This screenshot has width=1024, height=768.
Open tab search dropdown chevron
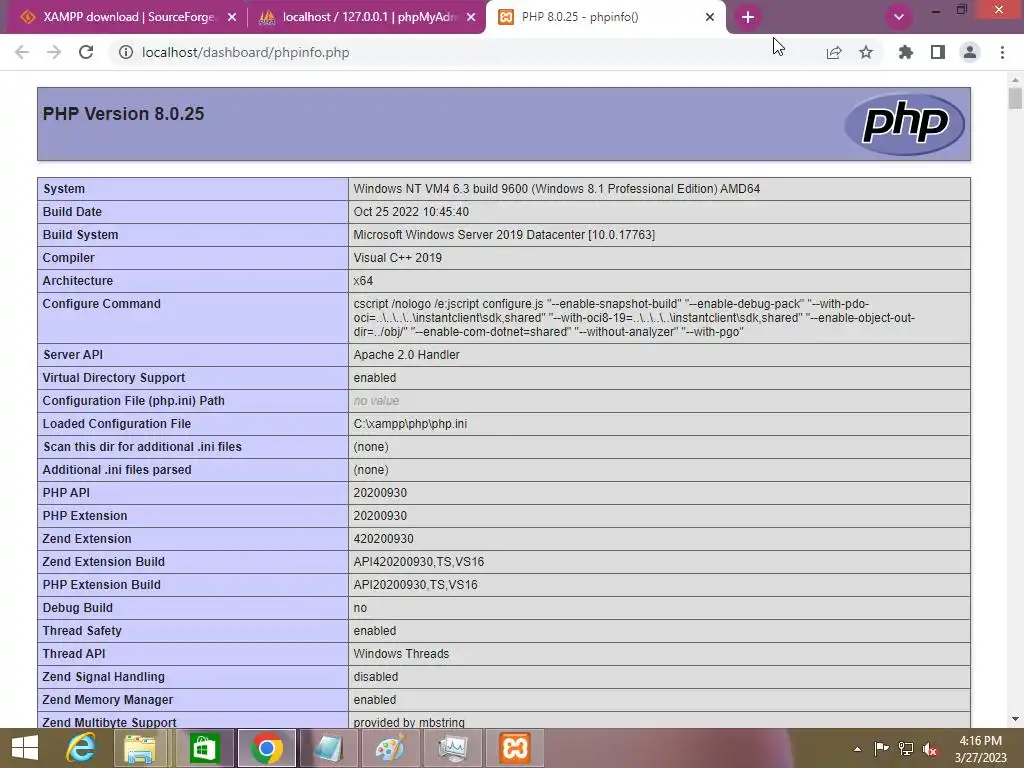point(899,17)
